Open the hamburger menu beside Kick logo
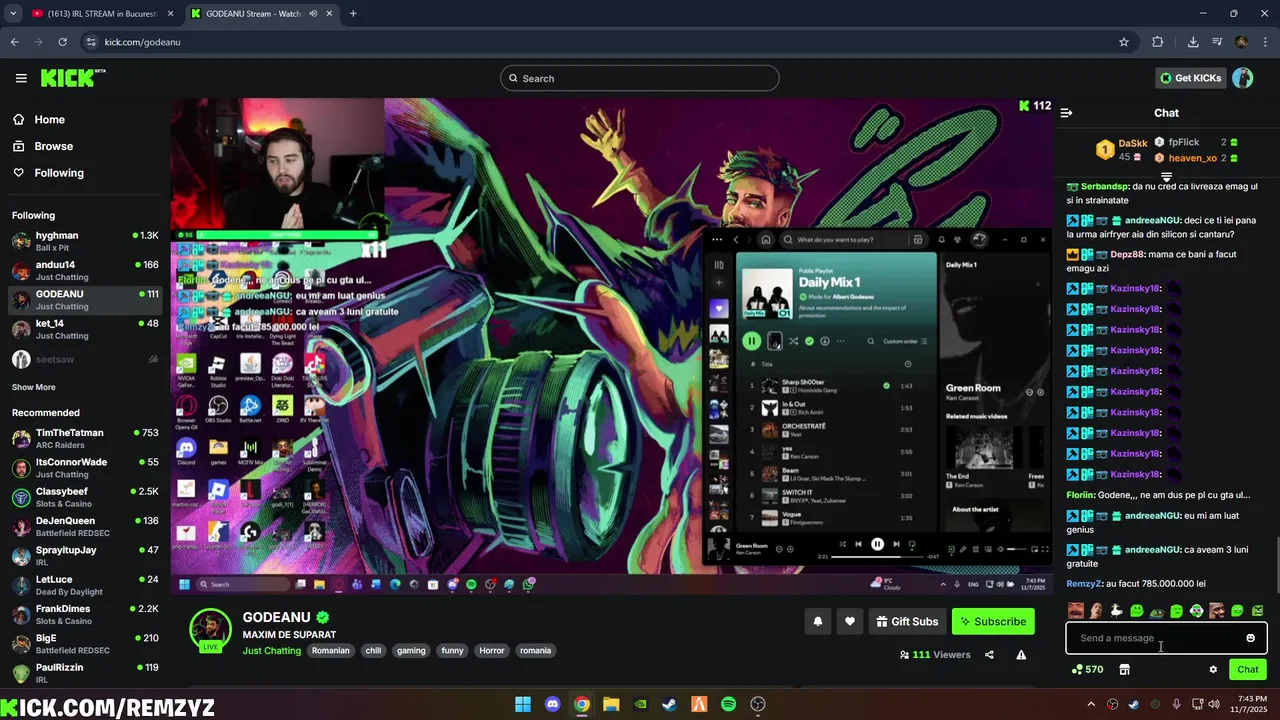Viewport: 1280px width, 720px height. point(21,78)
